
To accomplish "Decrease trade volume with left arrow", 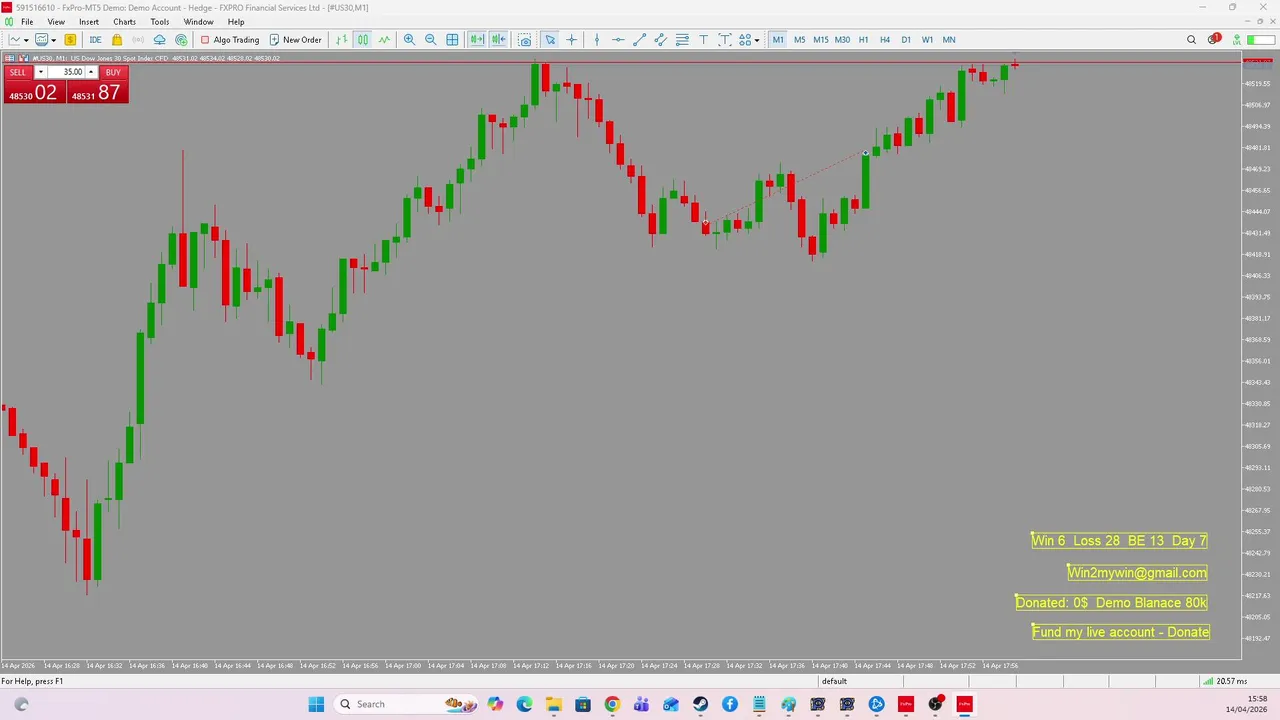I will tap(40, 72).
